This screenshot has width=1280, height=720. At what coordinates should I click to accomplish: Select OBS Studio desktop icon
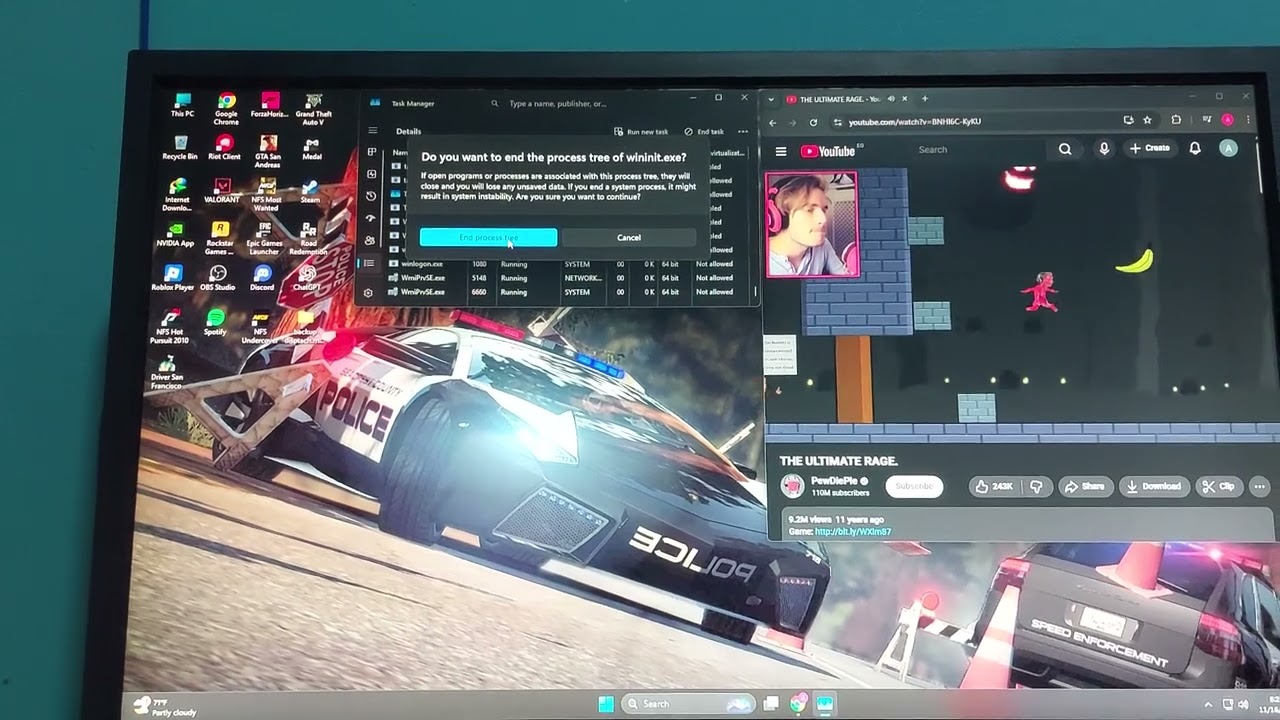(x=217, y=278)
